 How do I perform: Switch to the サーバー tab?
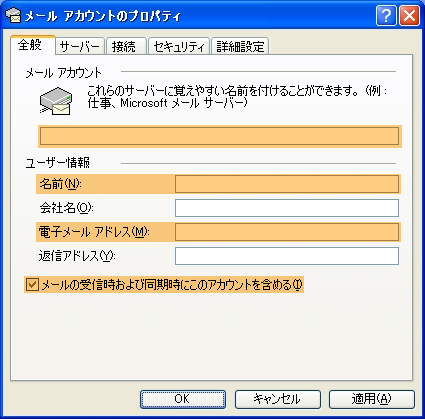pos(80,46)
